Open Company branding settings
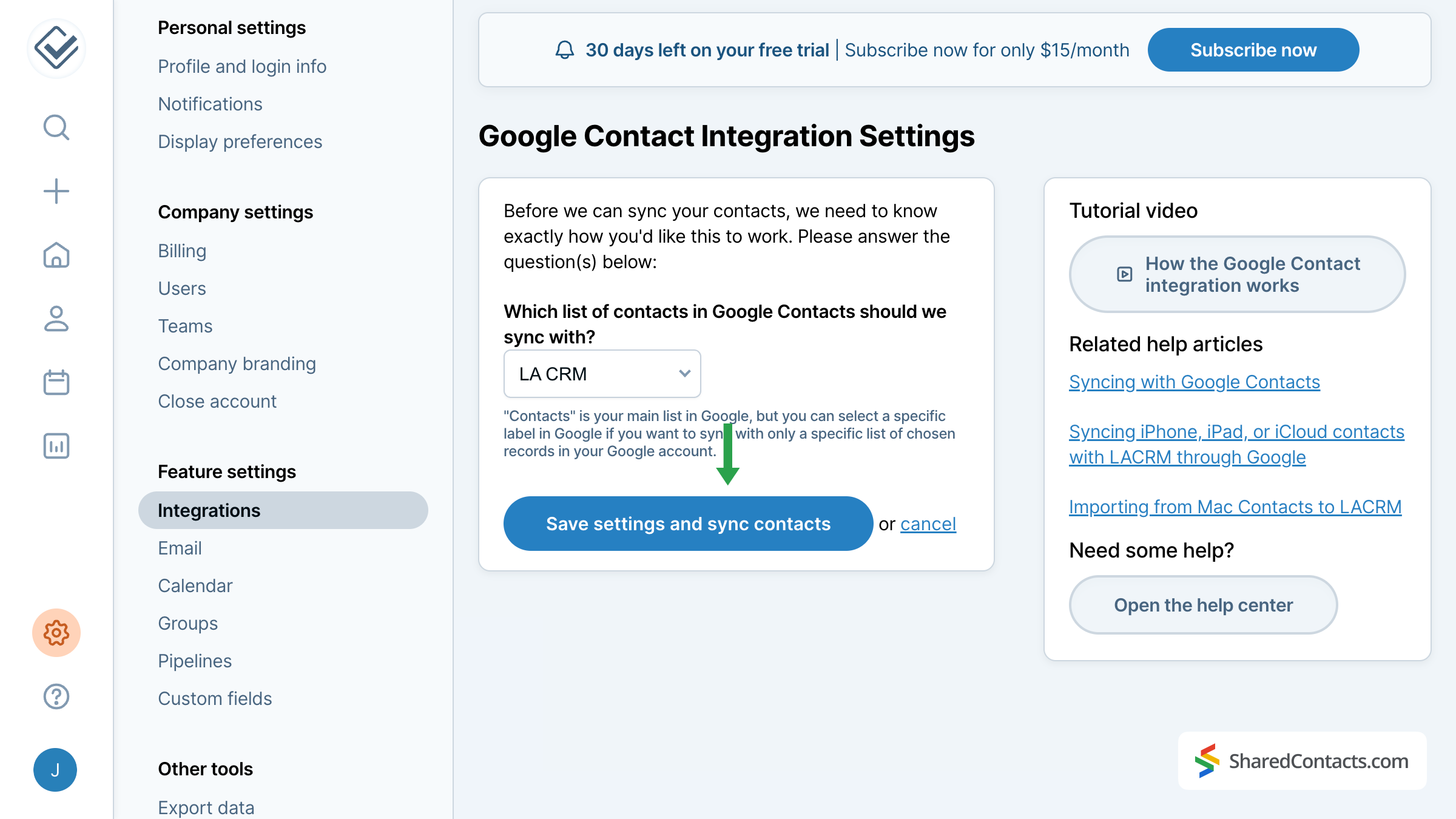Viewport: 1456px width, 819px height. (237, 363)
